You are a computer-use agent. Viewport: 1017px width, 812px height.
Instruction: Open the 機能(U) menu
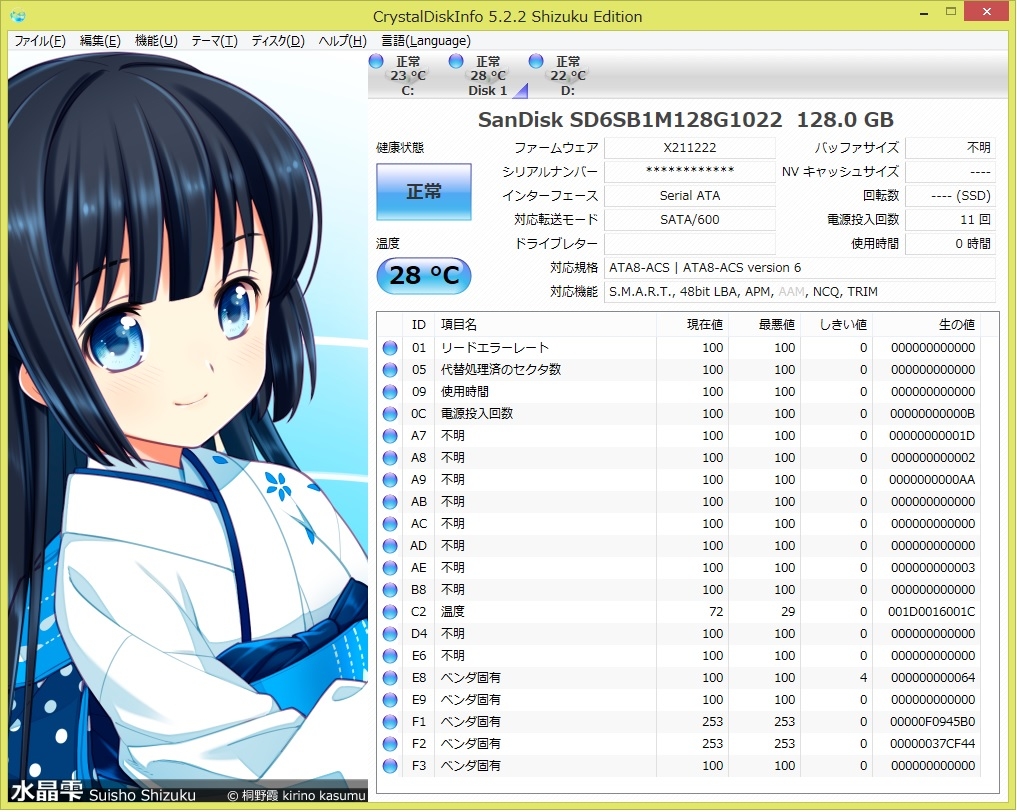pos(156,41)
